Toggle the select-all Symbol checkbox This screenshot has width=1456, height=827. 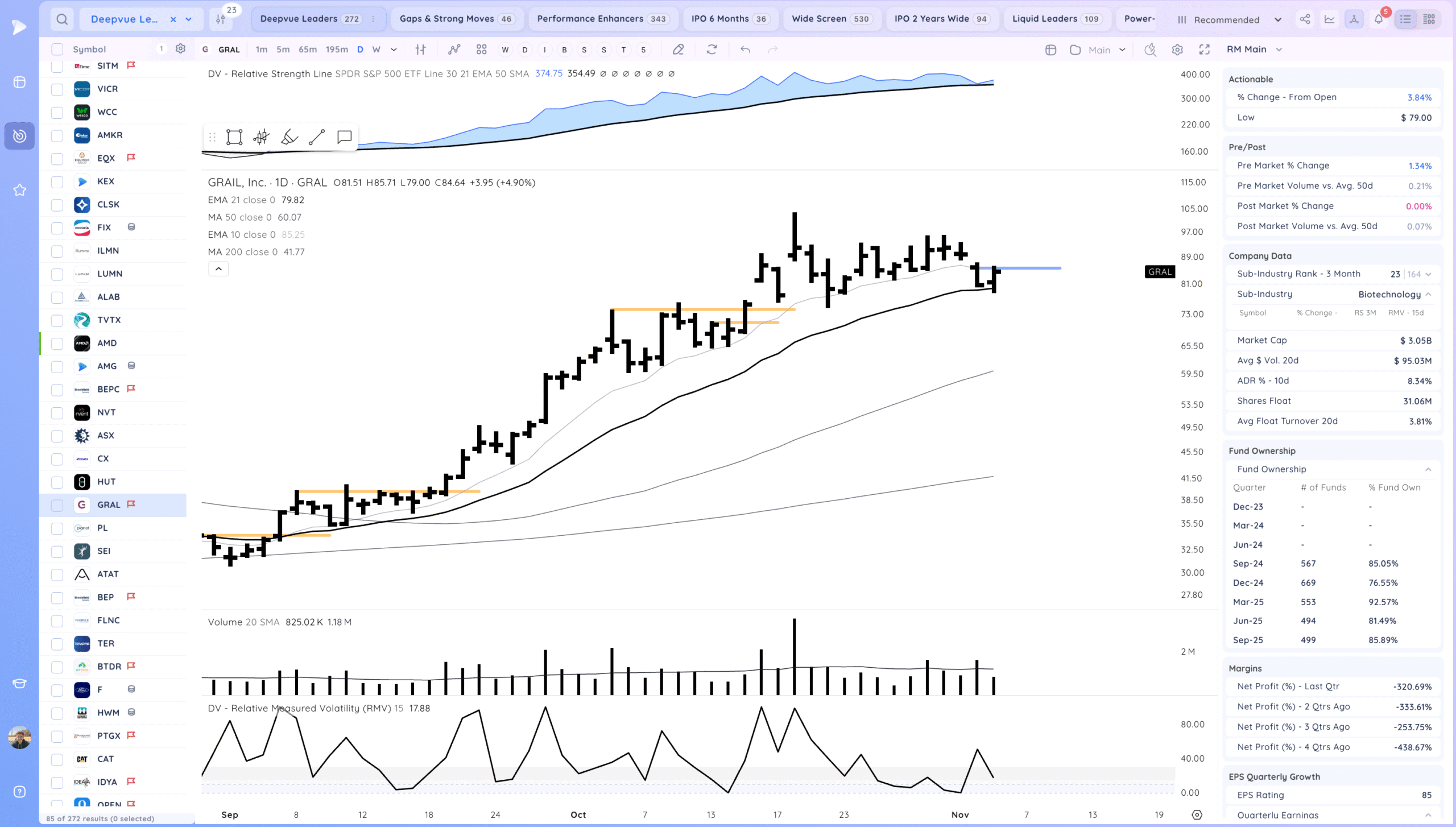click(x=57, y=49)
